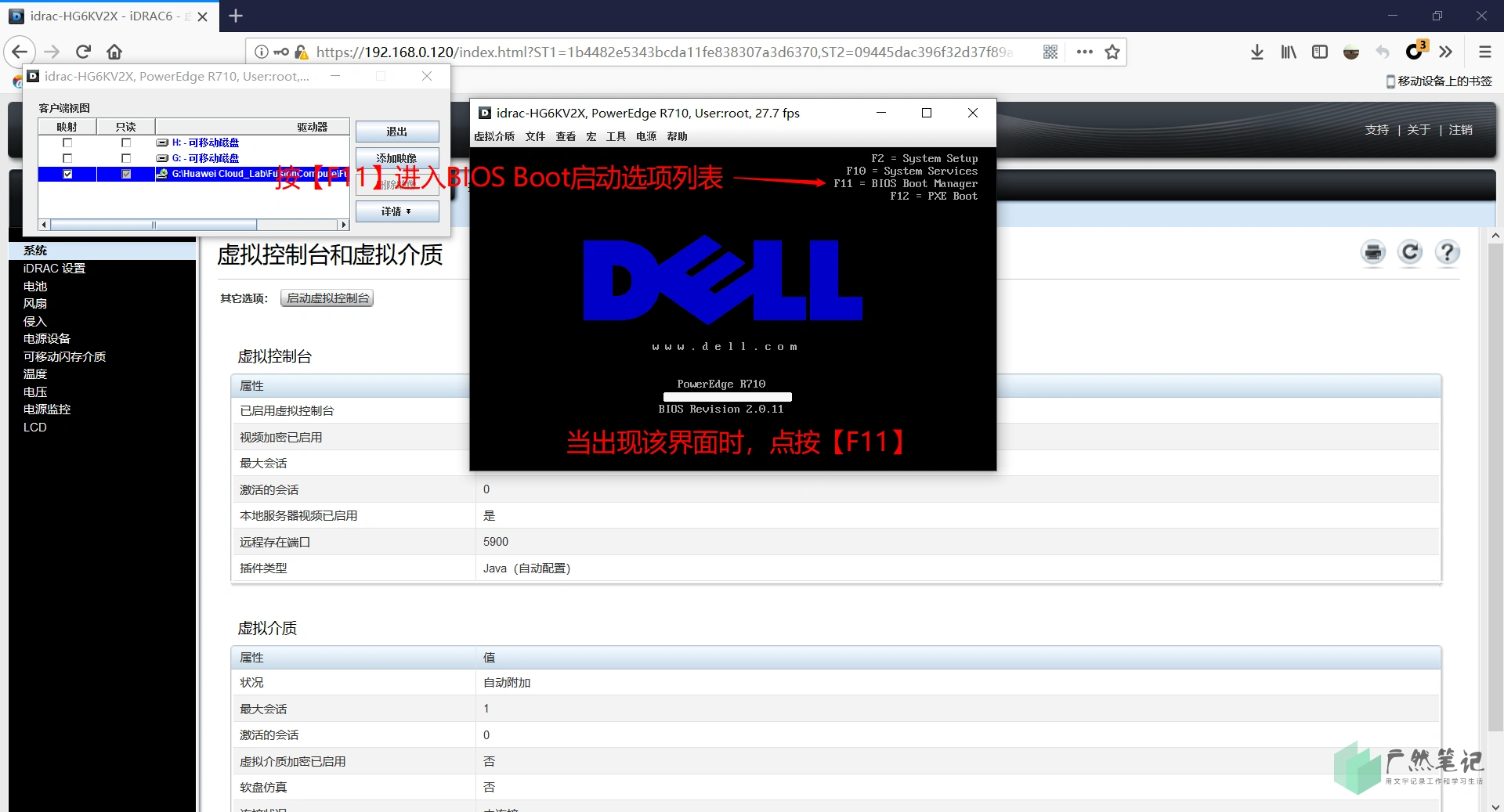
Task: Click the 支持 support link
Action: (x=1376, y=130)
